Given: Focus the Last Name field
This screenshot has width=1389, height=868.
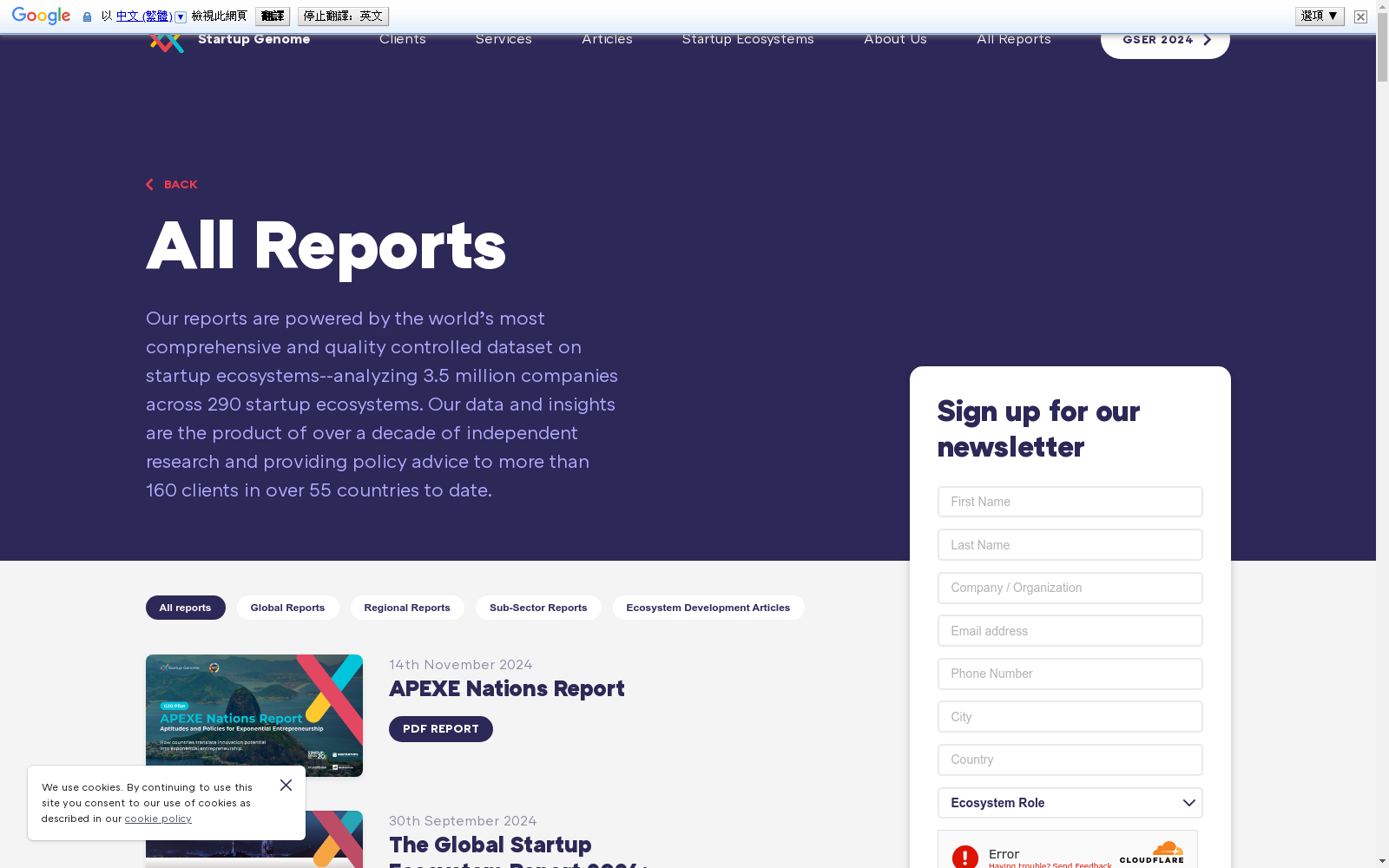Looking at the screenshot, I should tap(1070, 545).
